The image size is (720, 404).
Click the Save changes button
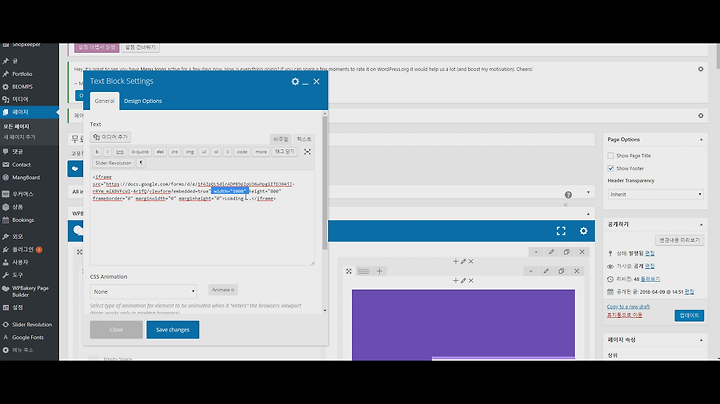click(173, 330)
